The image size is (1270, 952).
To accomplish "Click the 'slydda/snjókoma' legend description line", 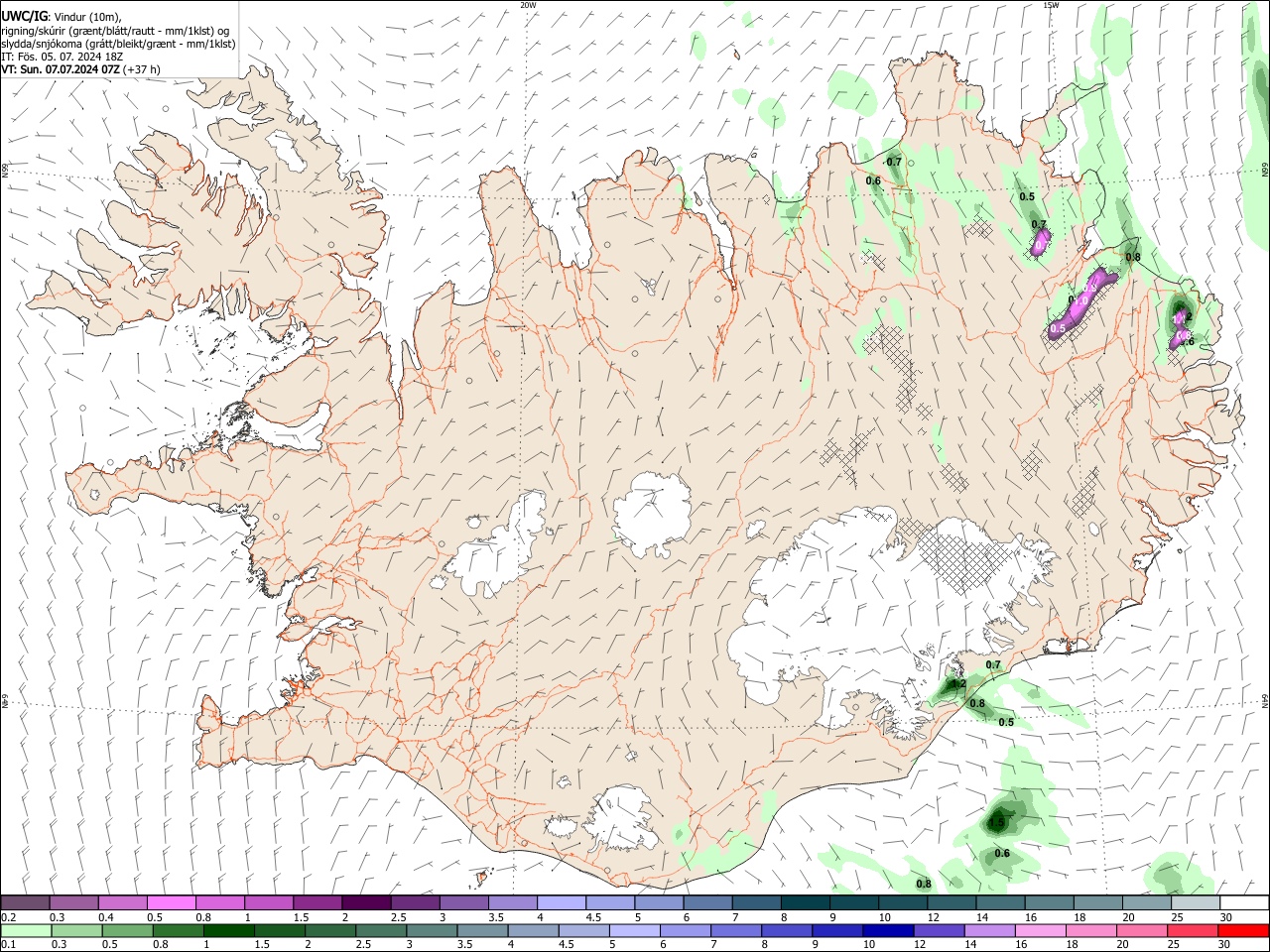I will pyautogui.click(x=118, y=44).
